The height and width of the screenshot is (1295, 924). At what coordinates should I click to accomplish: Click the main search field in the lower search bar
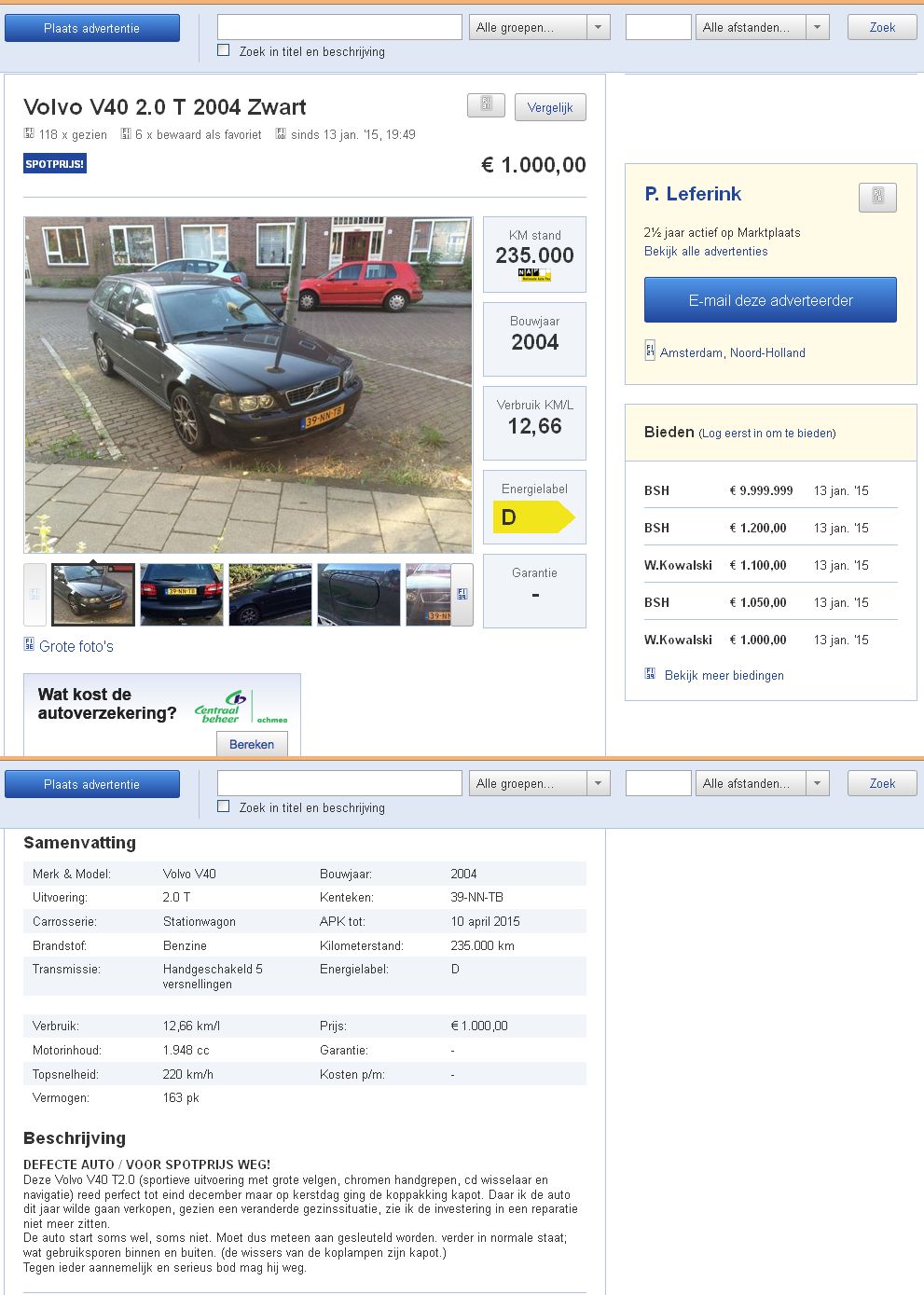pyautogui.click(x=339, y=783)
